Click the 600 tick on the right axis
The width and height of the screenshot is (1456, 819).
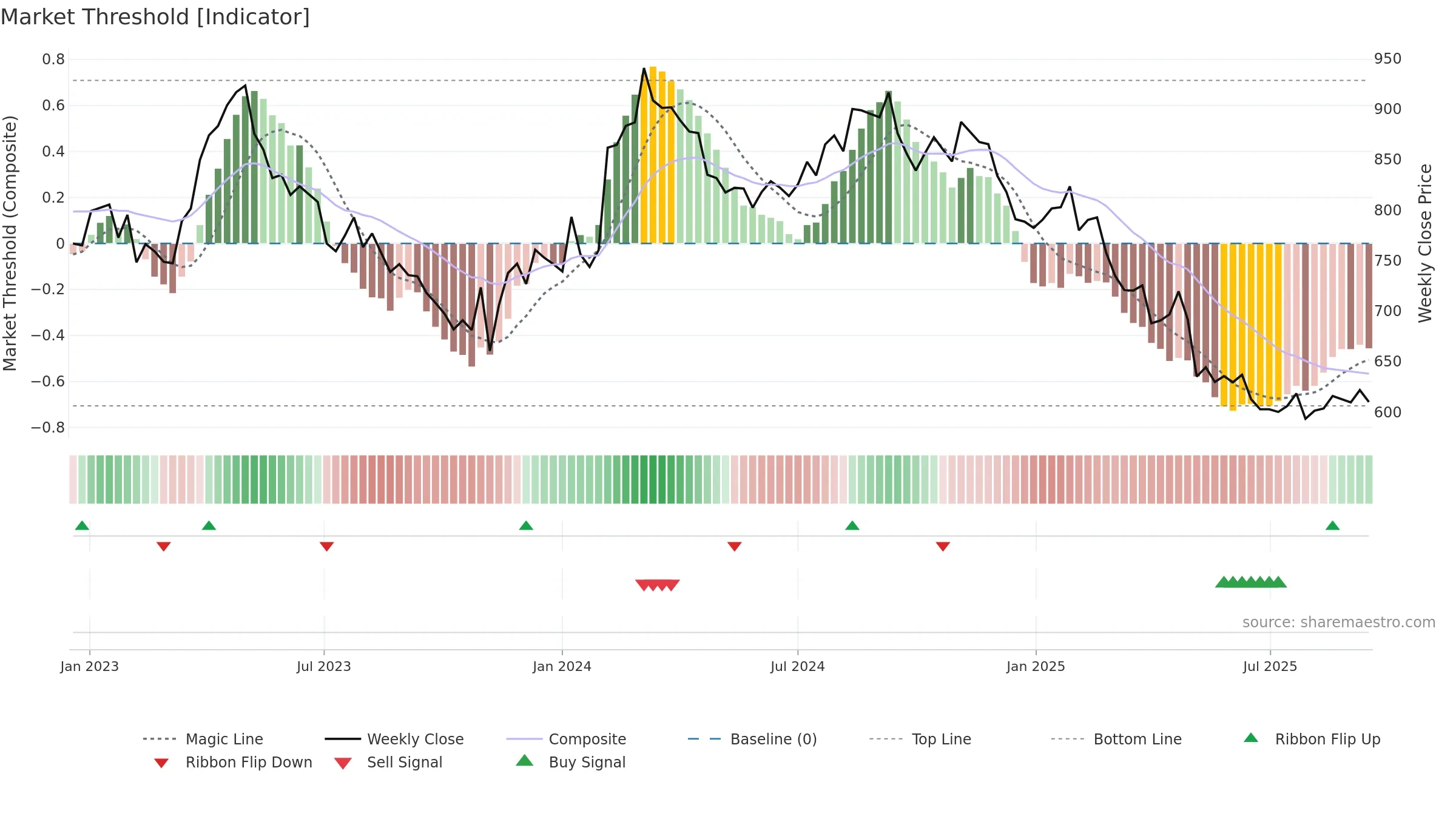pyautogui.click(x=1388, y=413)
